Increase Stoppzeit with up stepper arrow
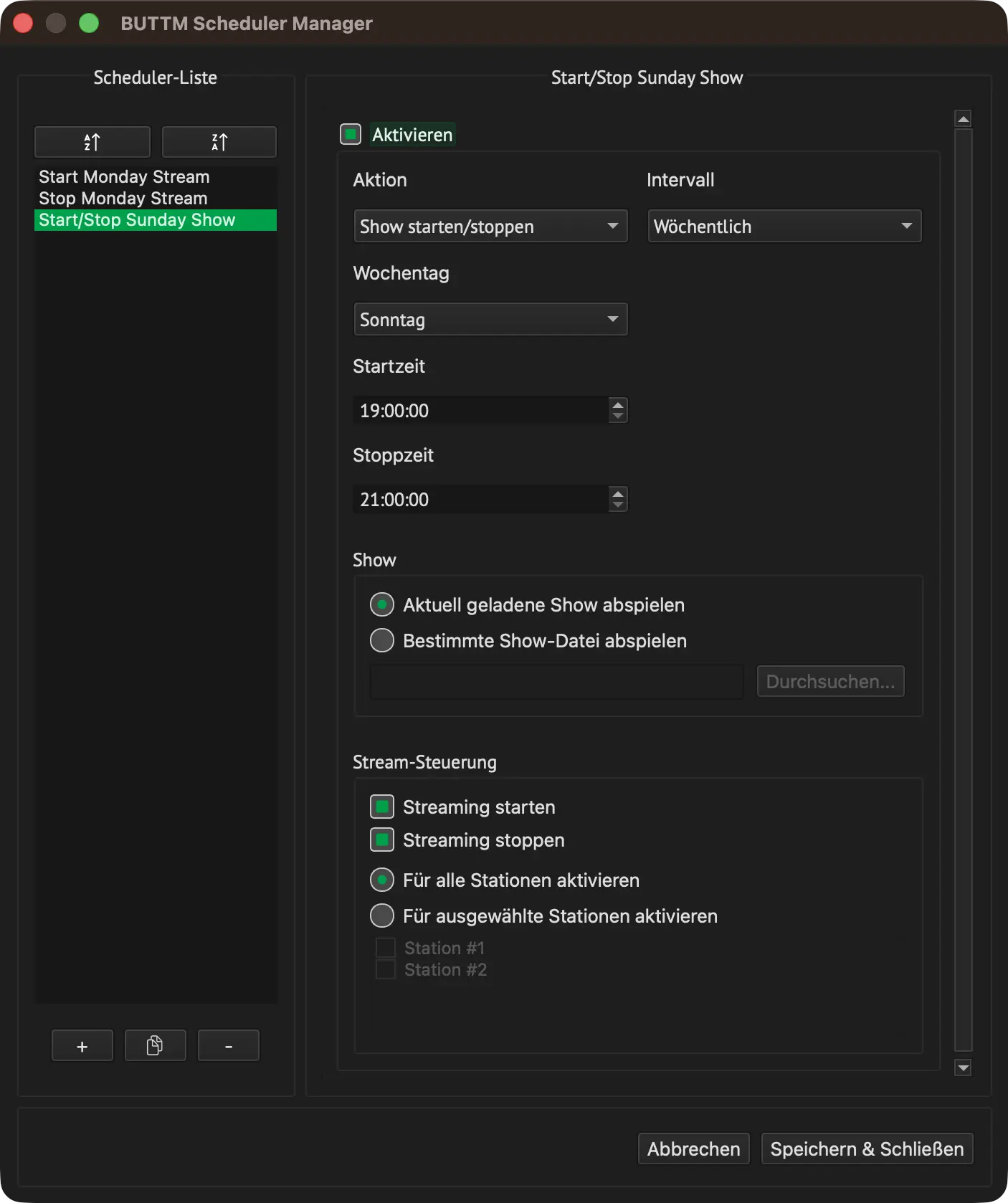1008x1203 pixels. click(618, 493)
